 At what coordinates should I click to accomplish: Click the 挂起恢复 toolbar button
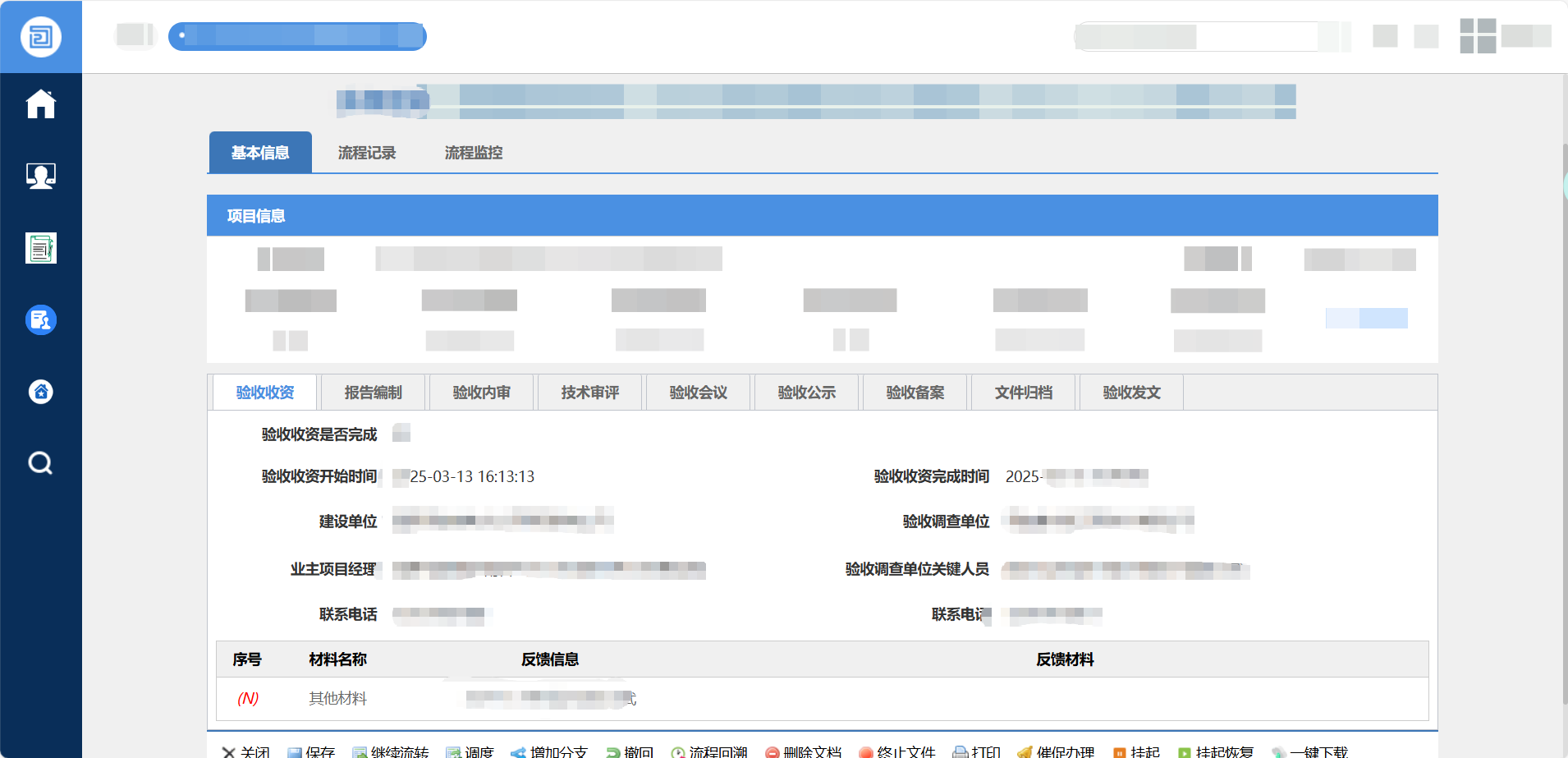pyautogui.click(x=1216, y=751)
